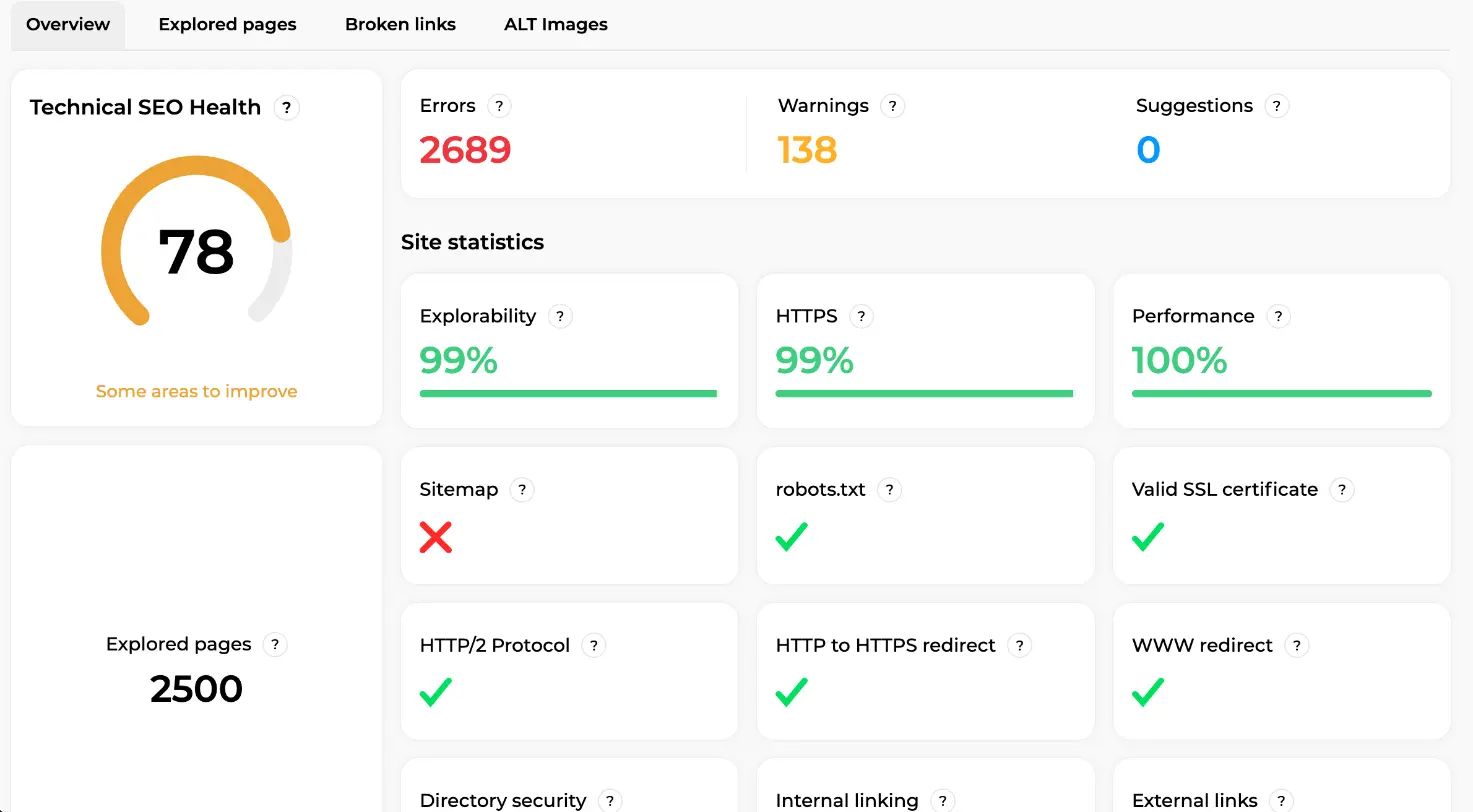
Task: Open HTTPS help tooltip icon
Action: [x=861, y=316]
